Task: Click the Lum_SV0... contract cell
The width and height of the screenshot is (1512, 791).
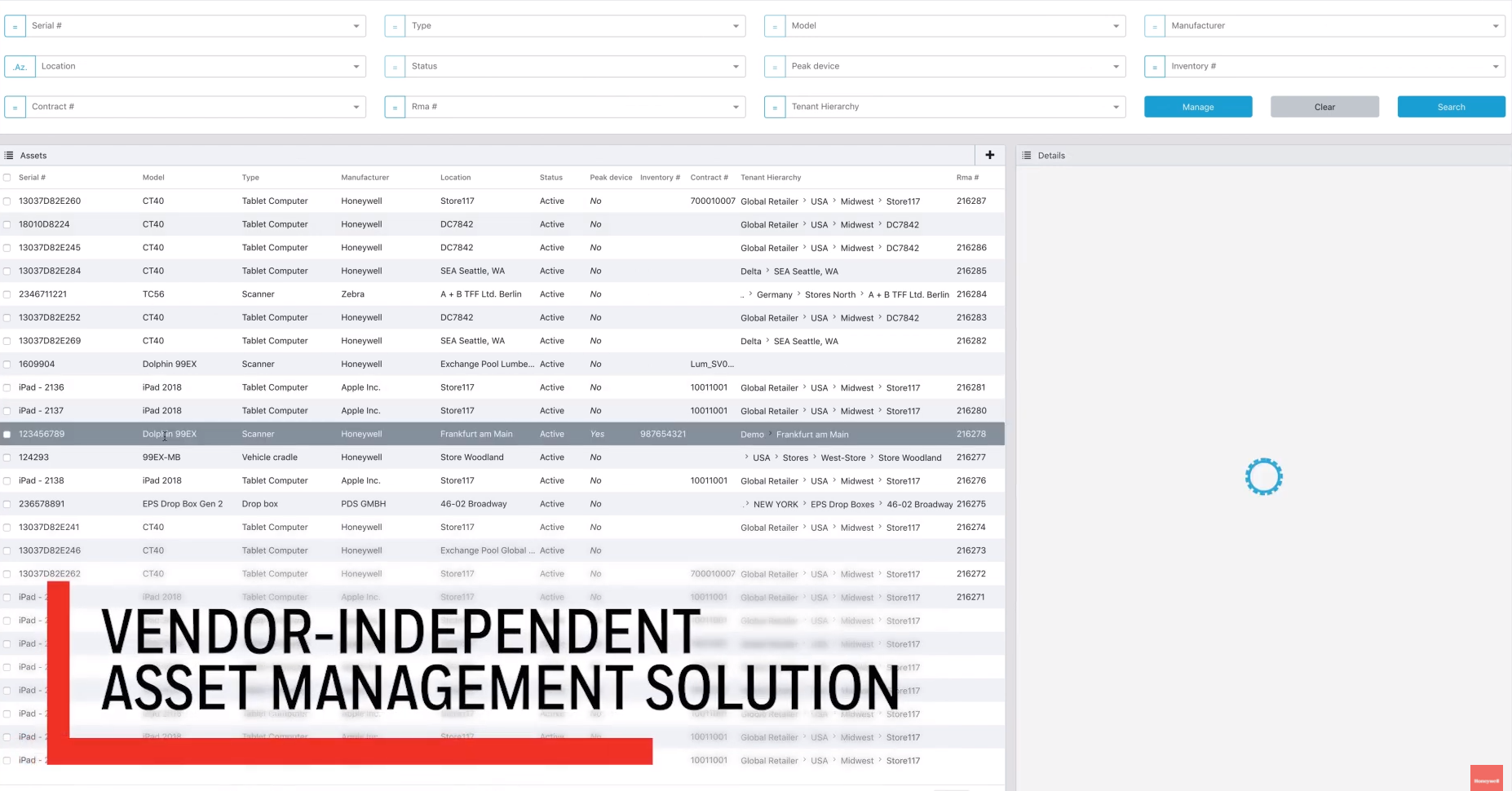Action: (x=712, y=365)
